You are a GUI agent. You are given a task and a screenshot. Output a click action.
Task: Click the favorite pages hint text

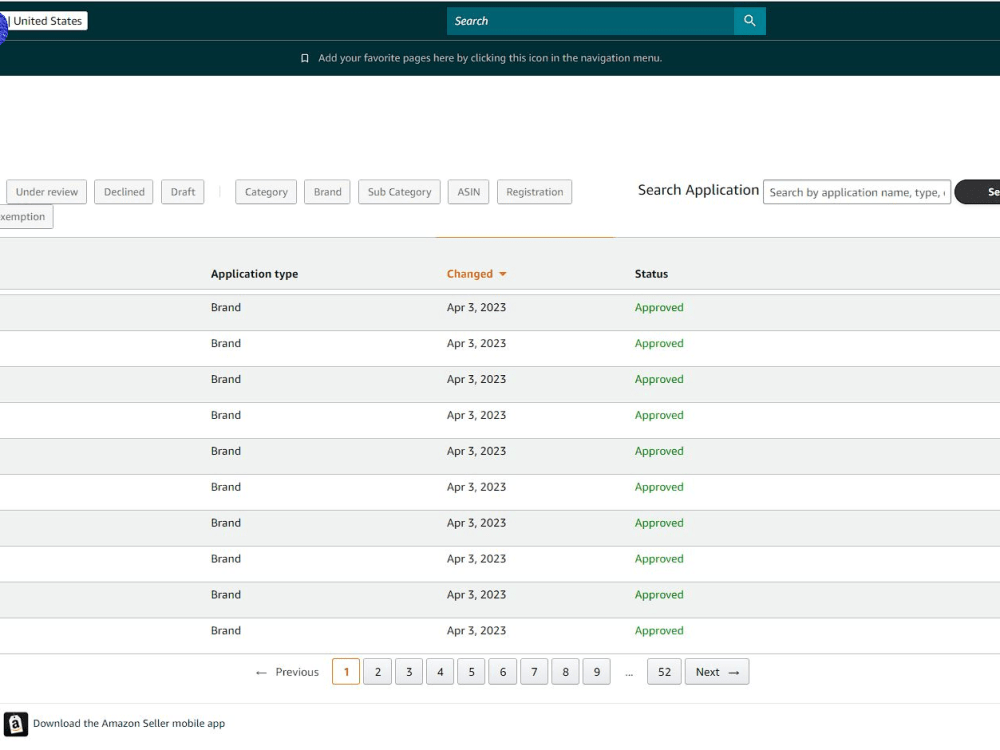click(x=490, y=58)
